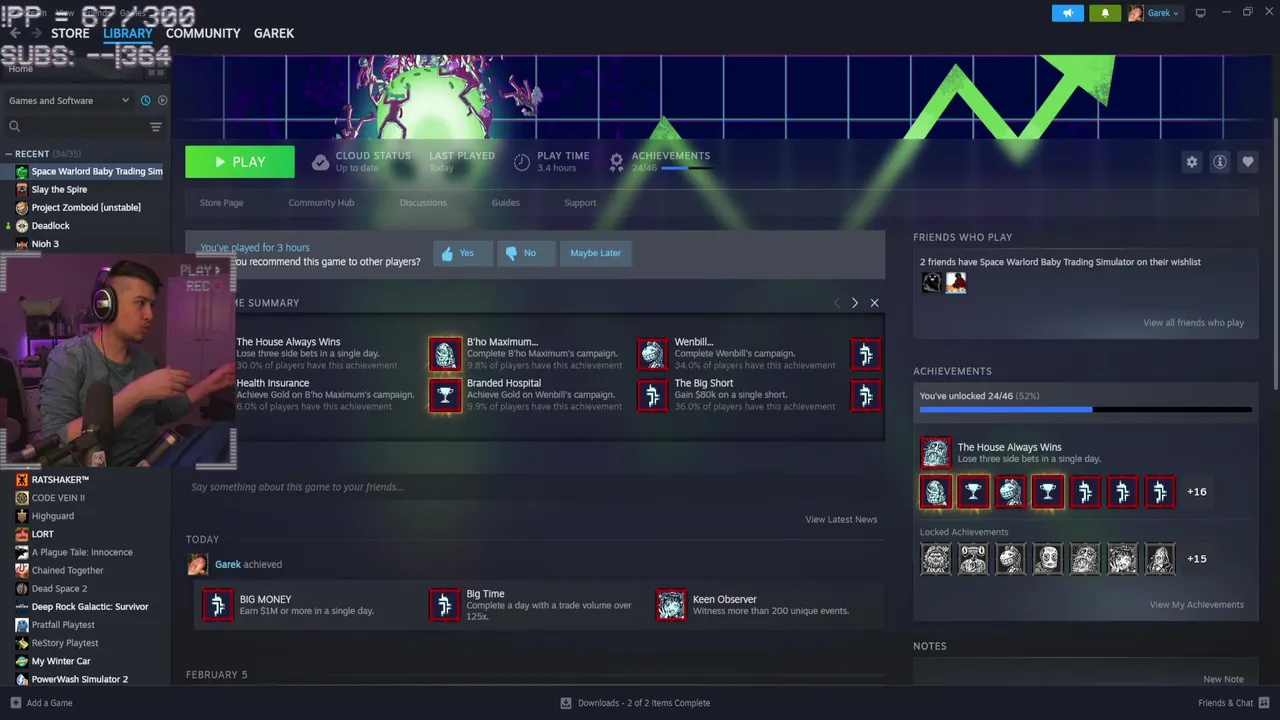1280x720 pixels.
Task: Click B'ho Maximum achievement icon in summary
Action: point(445,354)
